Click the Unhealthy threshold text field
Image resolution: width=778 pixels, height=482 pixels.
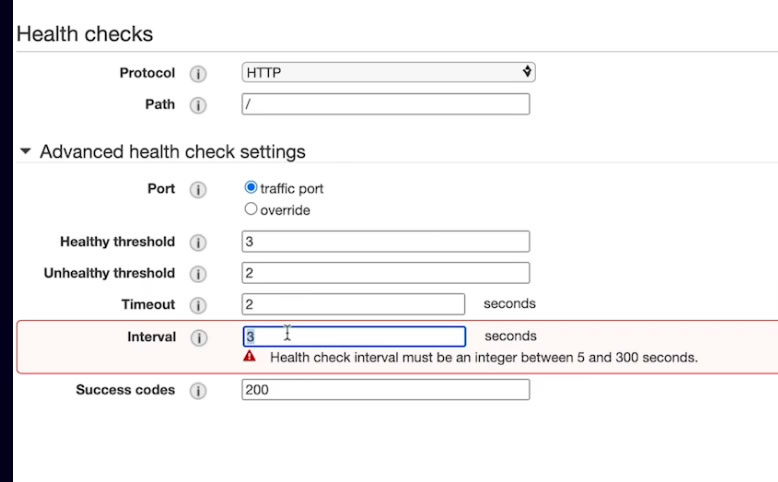385,273
